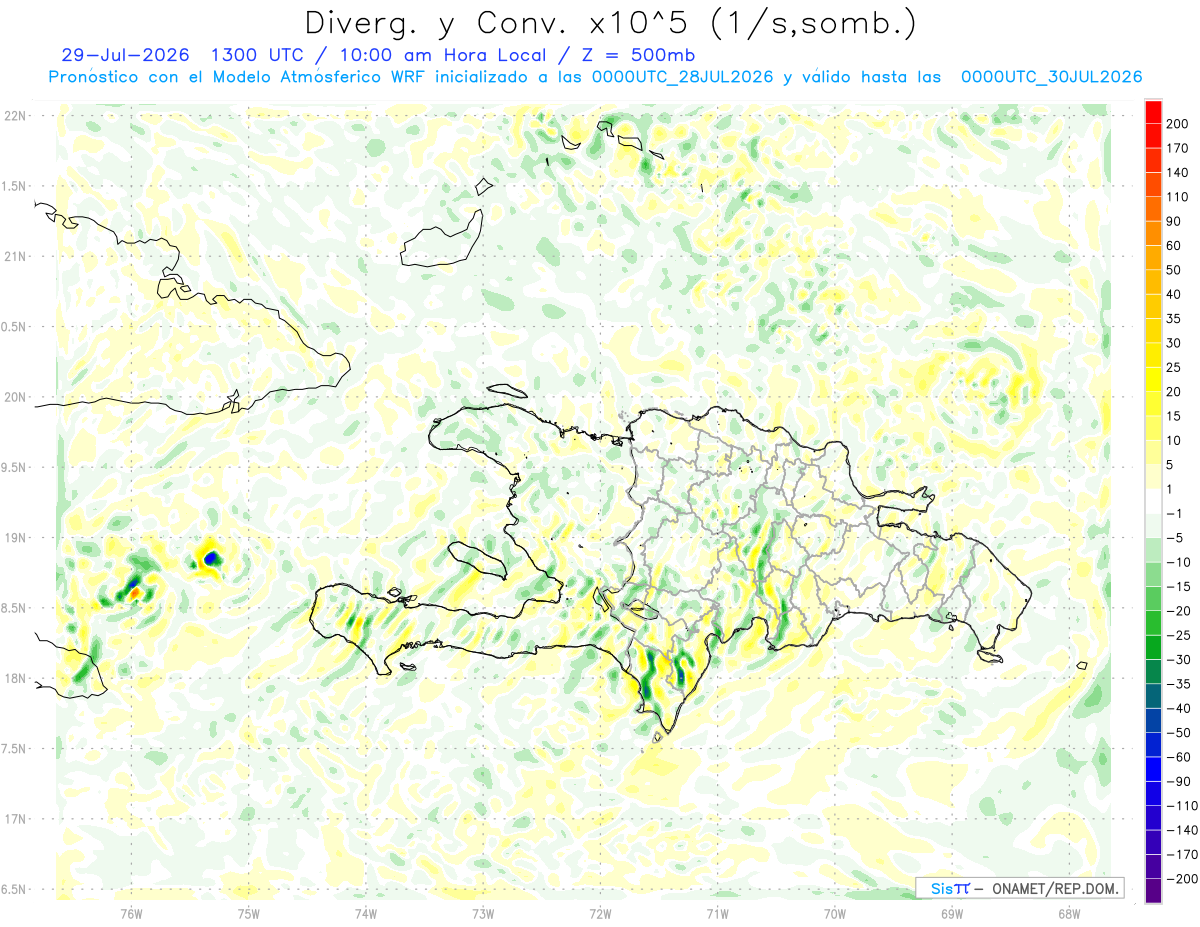
Task: Click the '0000UTC_30JUL2026' valid-until time
Action: 1052,77
